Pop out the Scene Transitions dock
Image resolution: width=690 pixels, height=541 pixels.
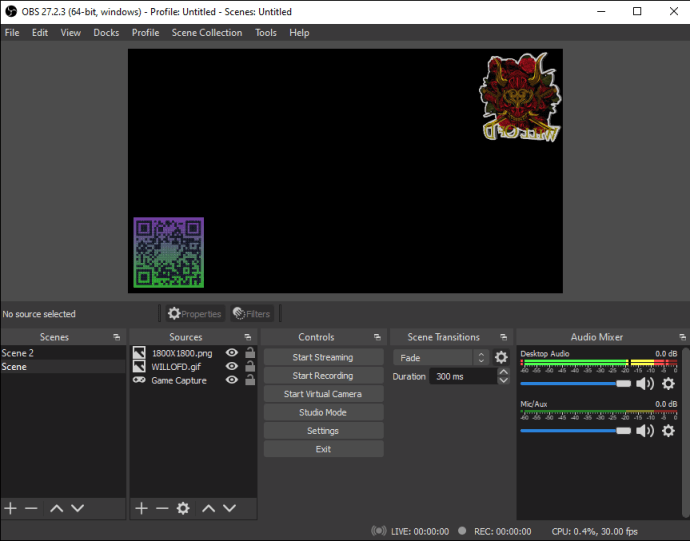point(503,337)
